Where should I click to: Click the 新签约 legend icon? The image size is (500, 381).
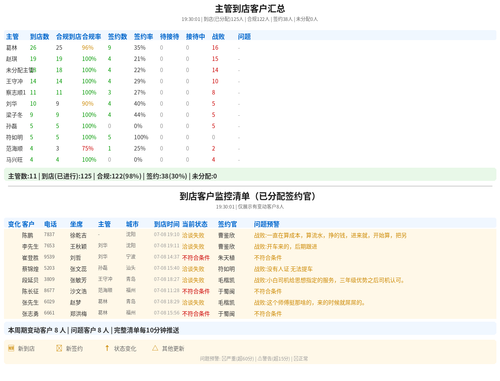(x=59, y=348)
